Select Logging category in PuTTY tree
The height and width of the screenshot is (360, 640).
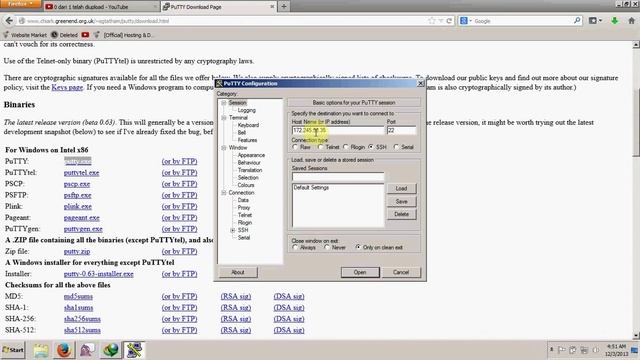(x=247, y=110)
